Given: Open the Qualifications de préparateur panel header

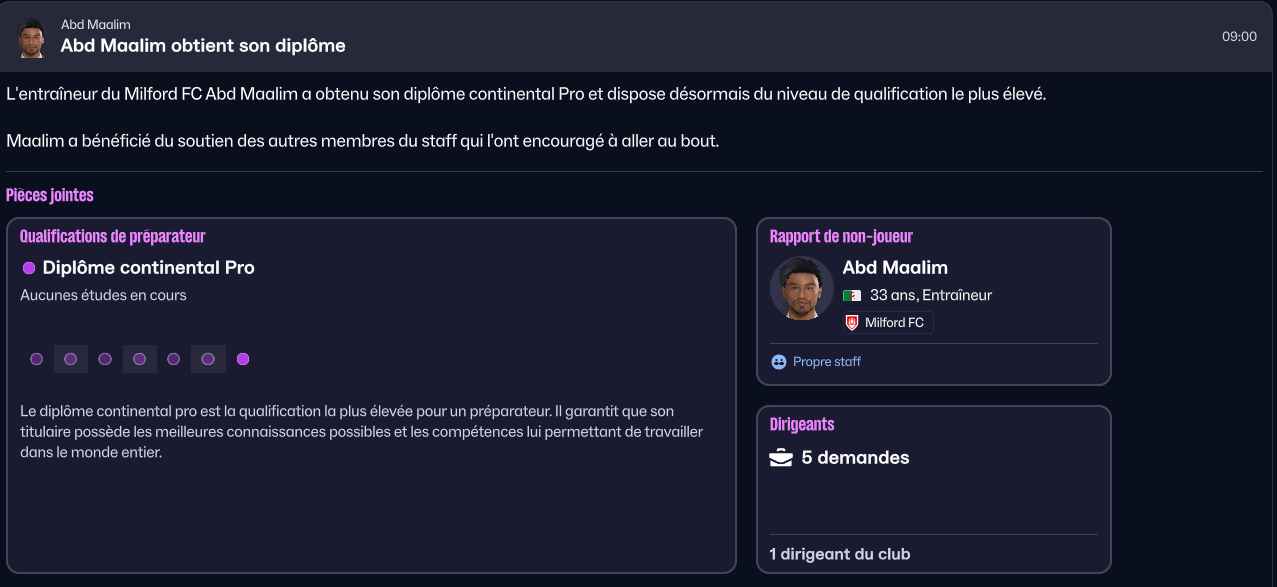Looking at the screenshot, I should (x=113, y=237).
